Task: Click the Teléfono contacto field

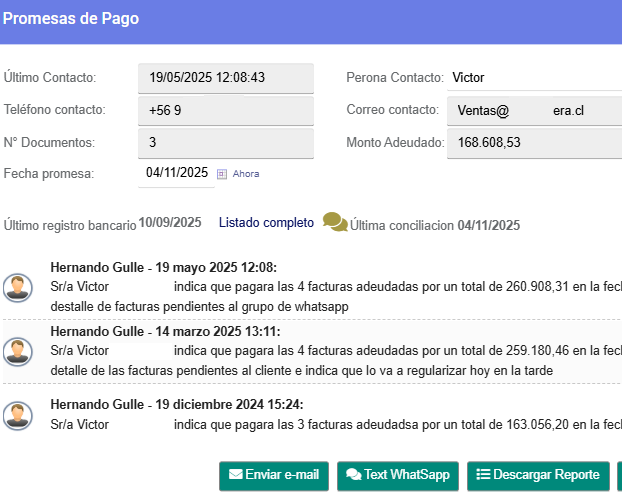Action: click(225, 110)
